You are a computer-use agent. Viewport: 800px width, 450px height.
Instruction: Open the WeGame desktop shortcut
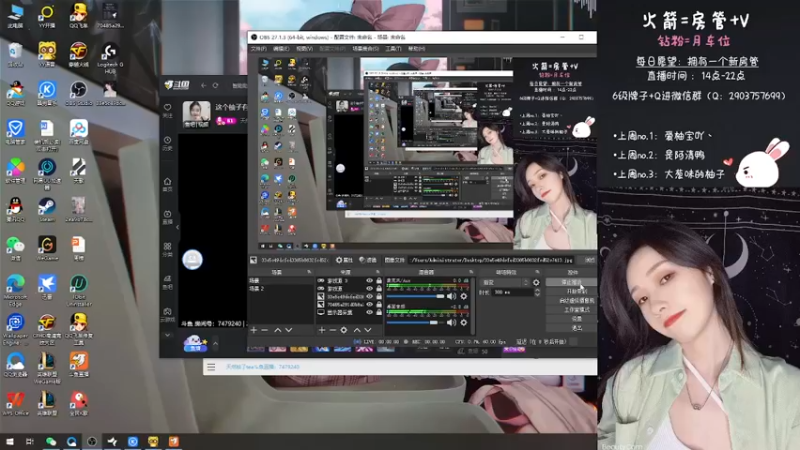pos(47,248)
